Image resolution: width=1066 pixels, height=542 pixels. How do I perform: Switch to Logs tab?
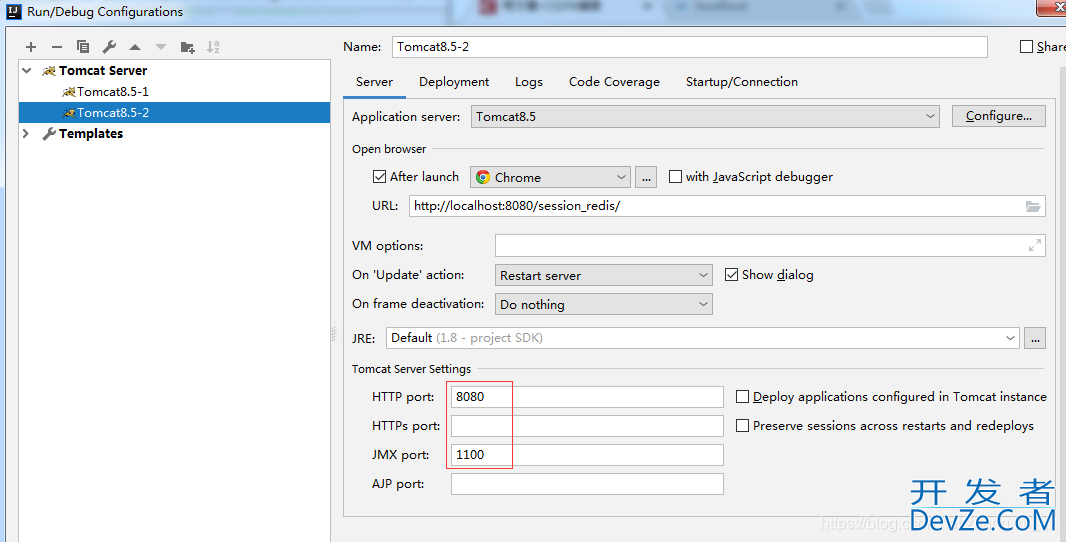pyautogui.click(x=529, y=82)
